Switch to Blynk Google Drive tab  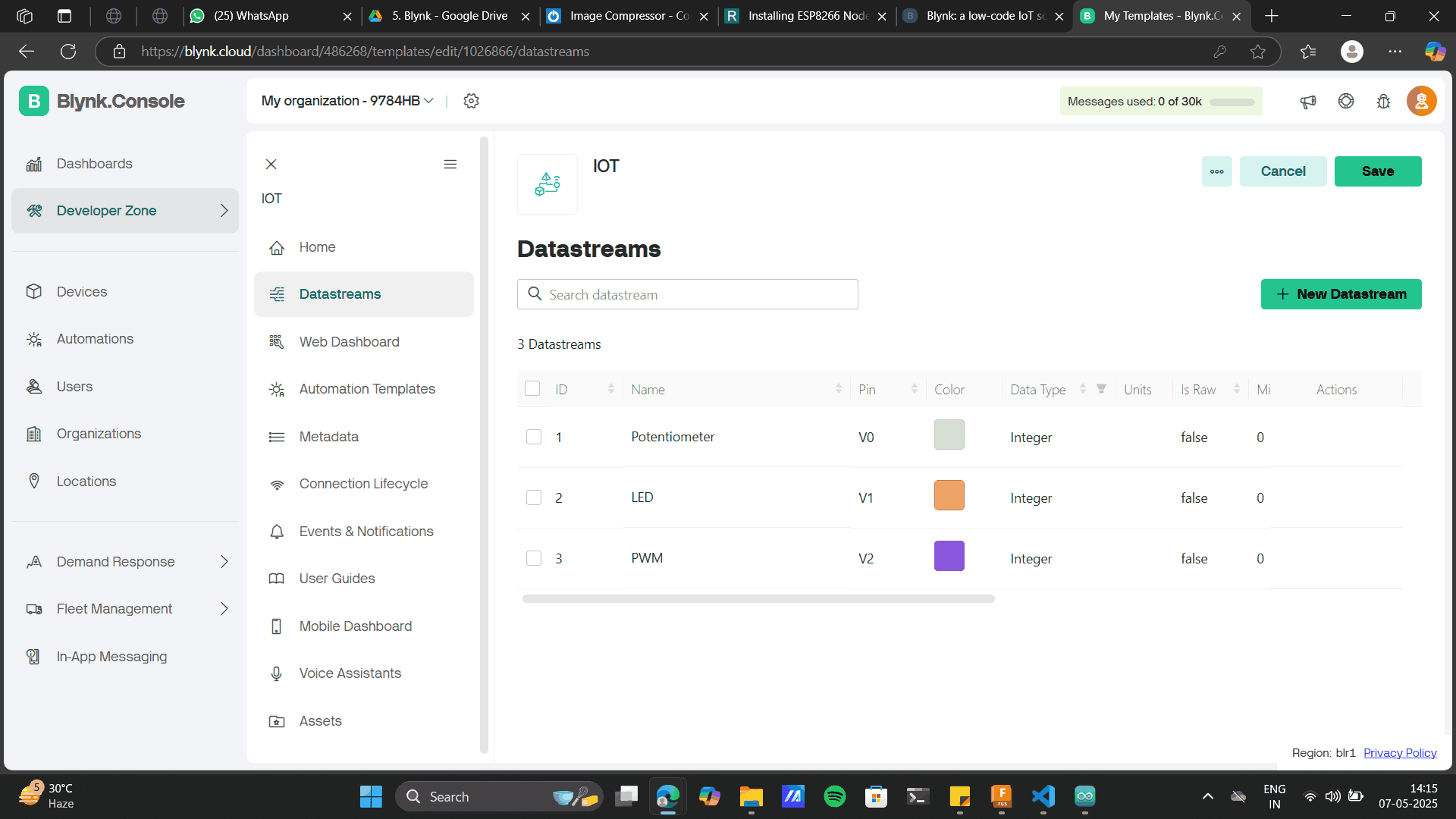(x=449, y=16)
